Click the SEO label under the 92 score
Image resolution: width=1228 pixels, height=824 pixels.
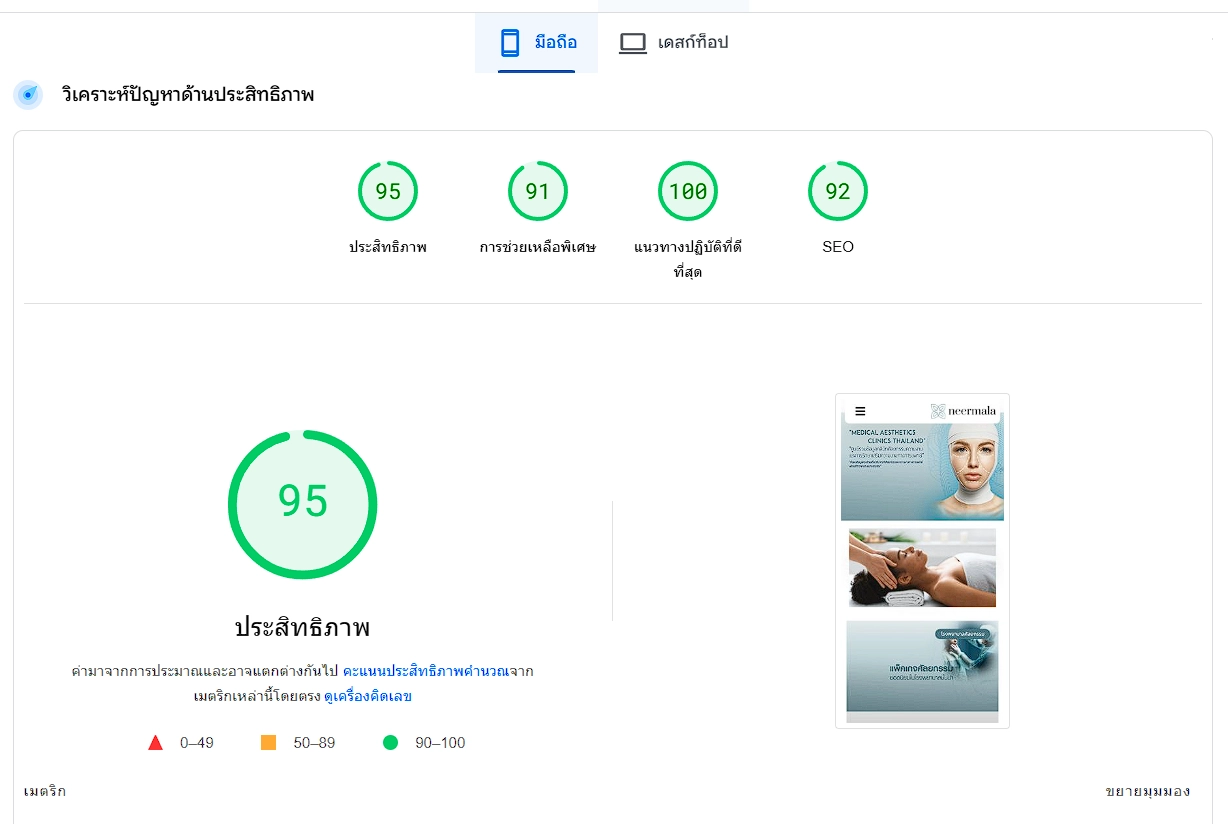[x=838, y=246]
